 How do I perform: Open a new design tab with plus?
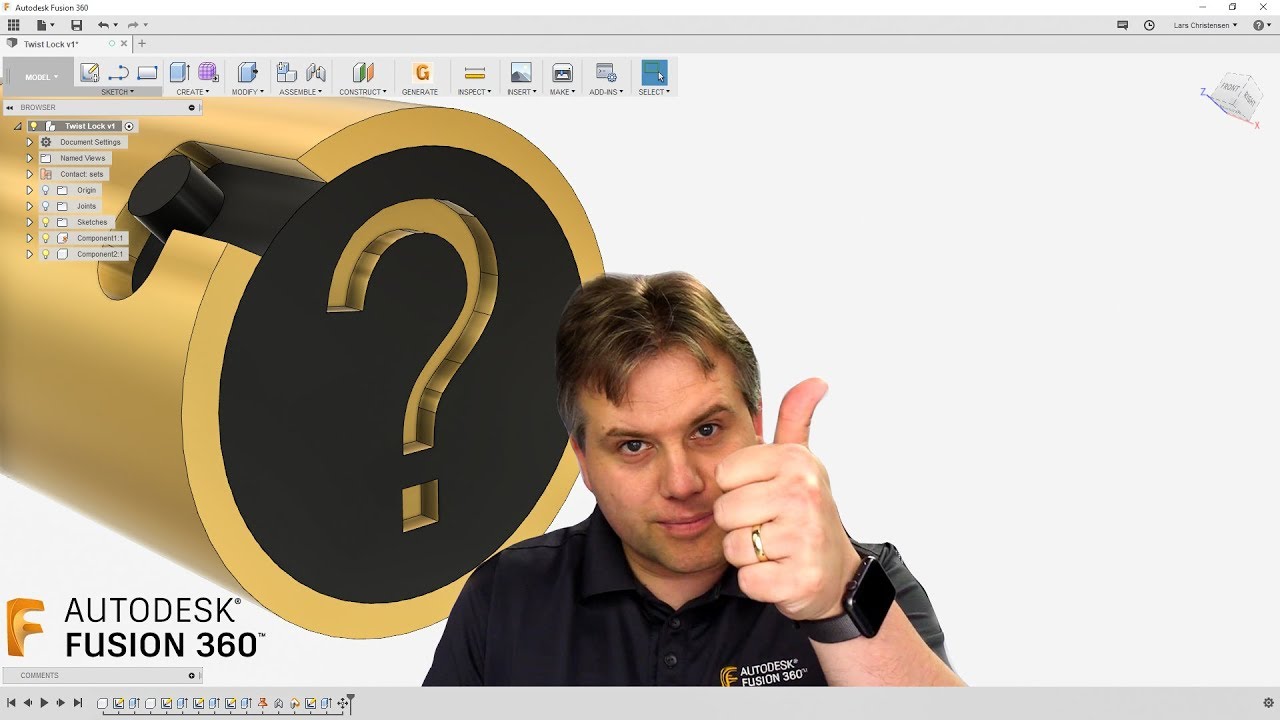coord(142,44)
